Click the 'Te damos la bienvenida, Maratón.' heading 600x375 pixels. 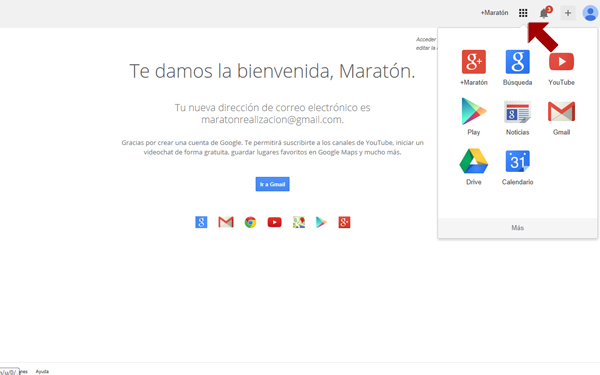coord(272,71)
